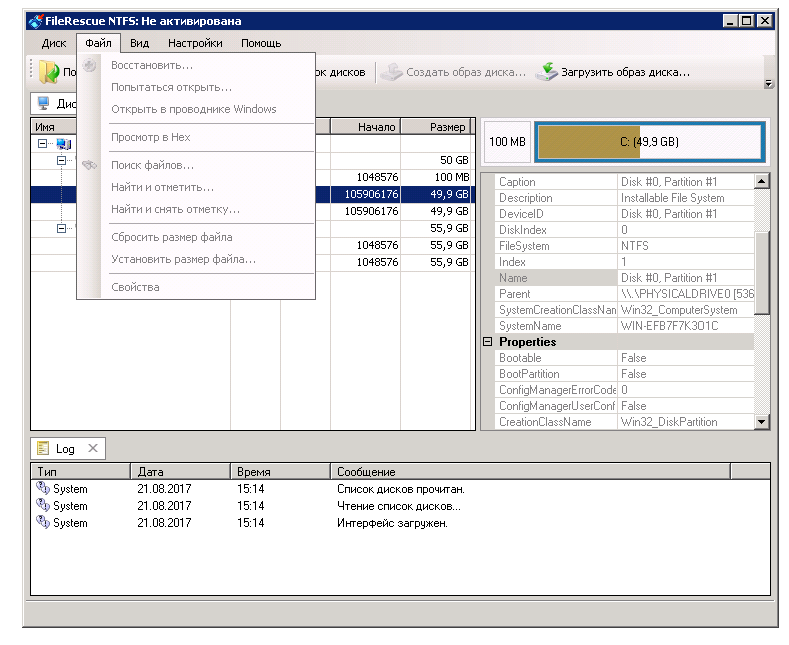Open the 'Настройки' menu
The width and height of the screenshot is (789, 645).
point(195,43)
